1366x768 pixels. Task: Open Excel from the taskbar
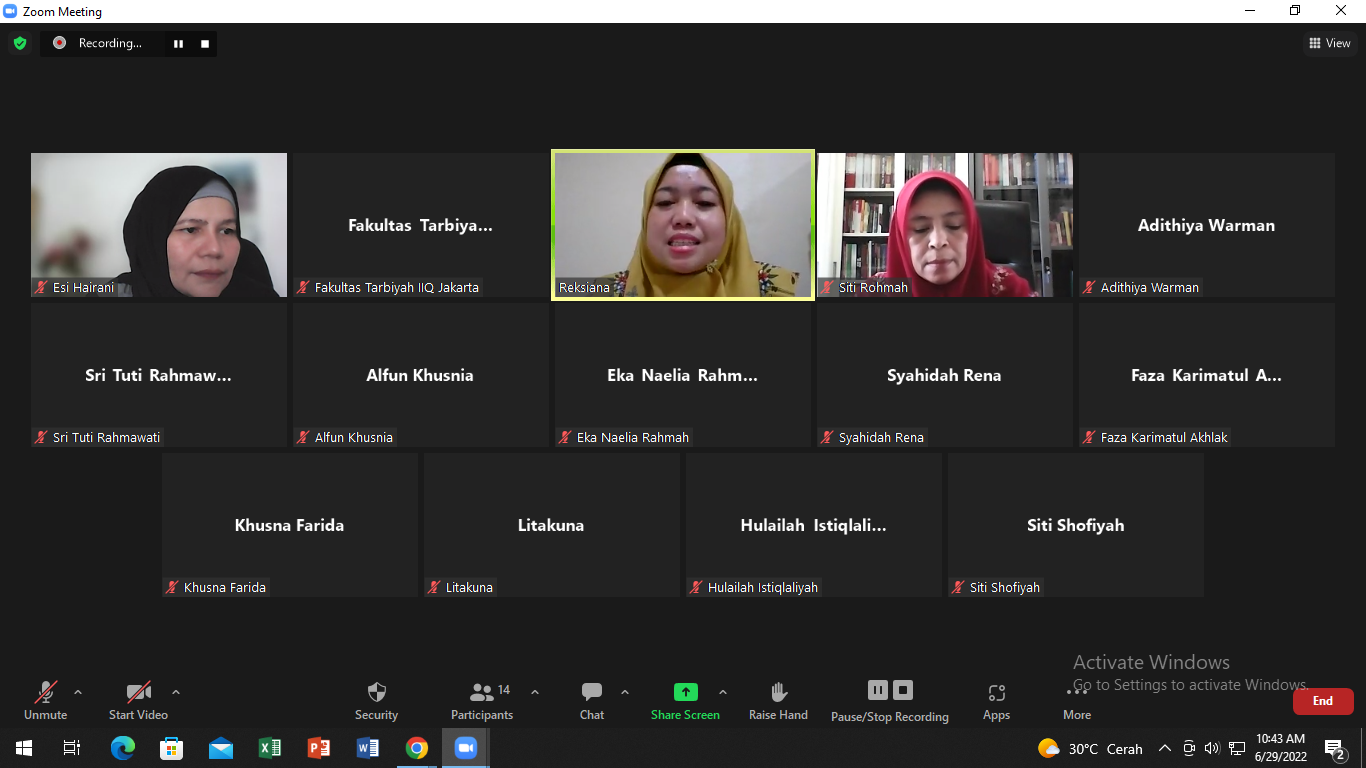(270, 748)
